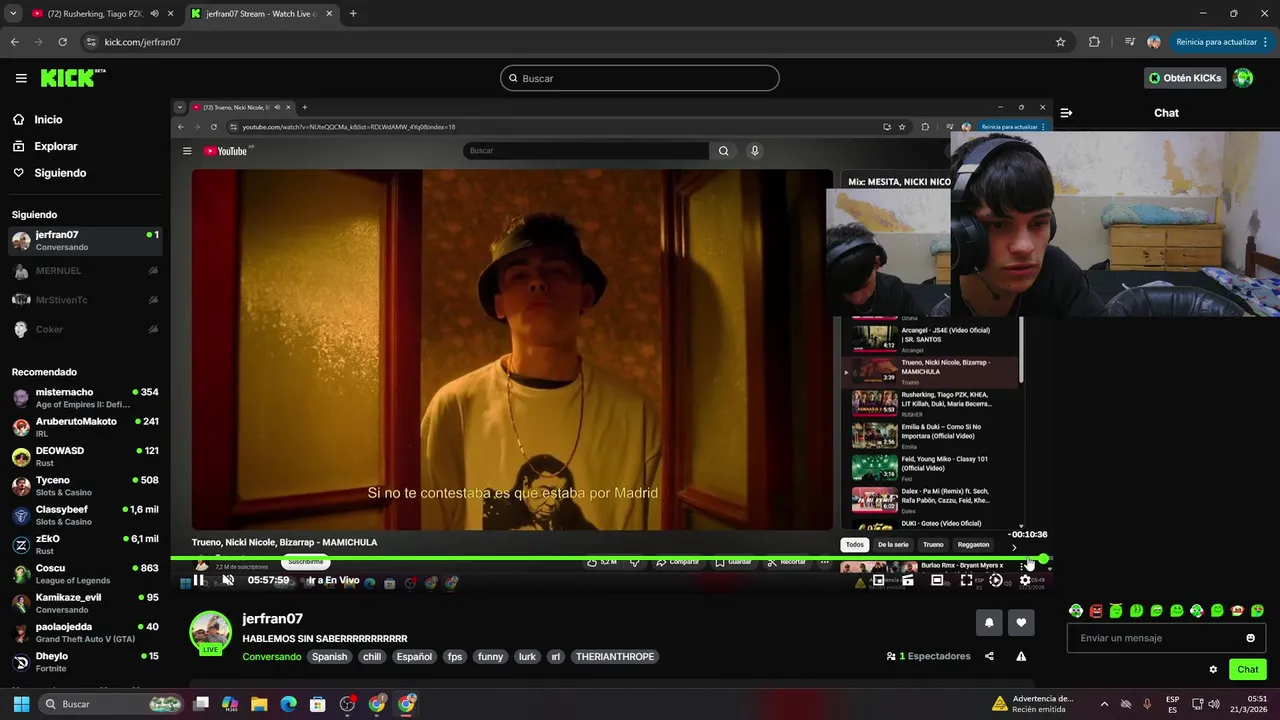Open recommended channel misternacho
The width and height of the screenshot is (1280, 720).
pyautogui.click(x=85, y=398)
